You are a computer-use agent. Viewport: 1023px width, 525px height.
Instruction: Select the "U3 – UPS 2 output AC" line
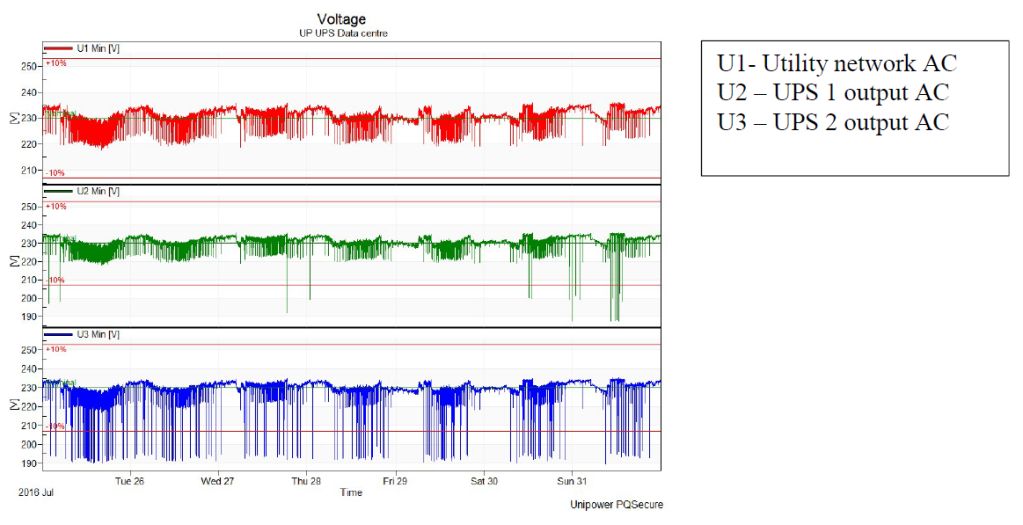point(833,122)
